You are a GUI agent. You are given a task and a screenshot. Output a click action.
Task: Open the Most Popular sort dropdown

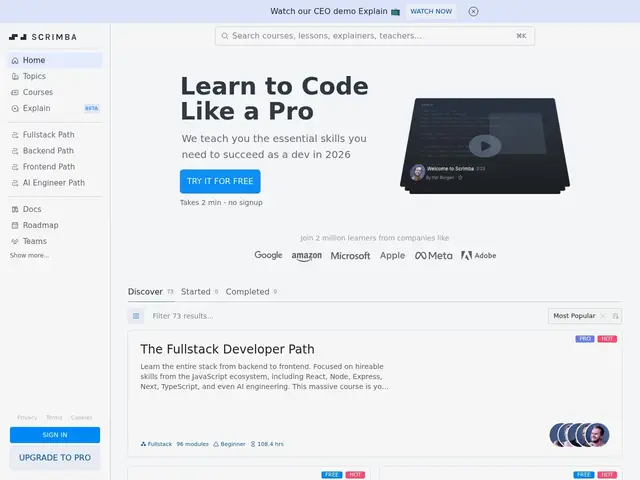coord(574,316)
